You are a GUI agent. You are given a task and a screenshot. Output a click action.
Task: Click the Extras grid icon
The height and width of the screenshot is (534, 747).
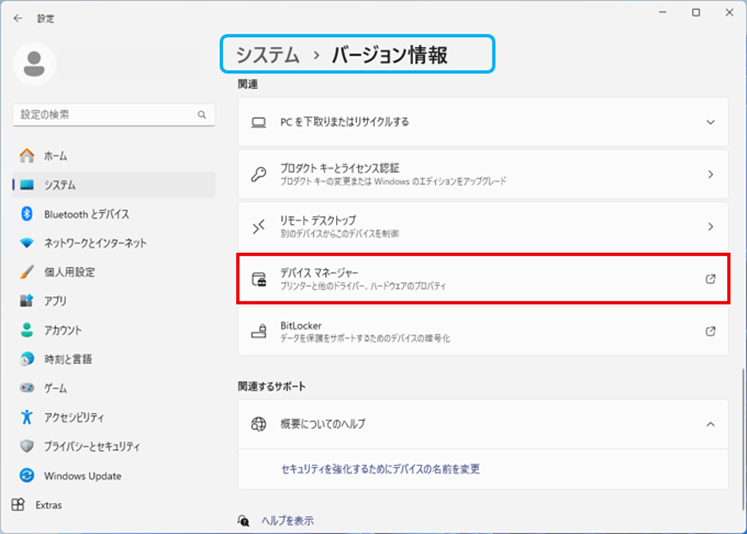click(x=18, y=505)
